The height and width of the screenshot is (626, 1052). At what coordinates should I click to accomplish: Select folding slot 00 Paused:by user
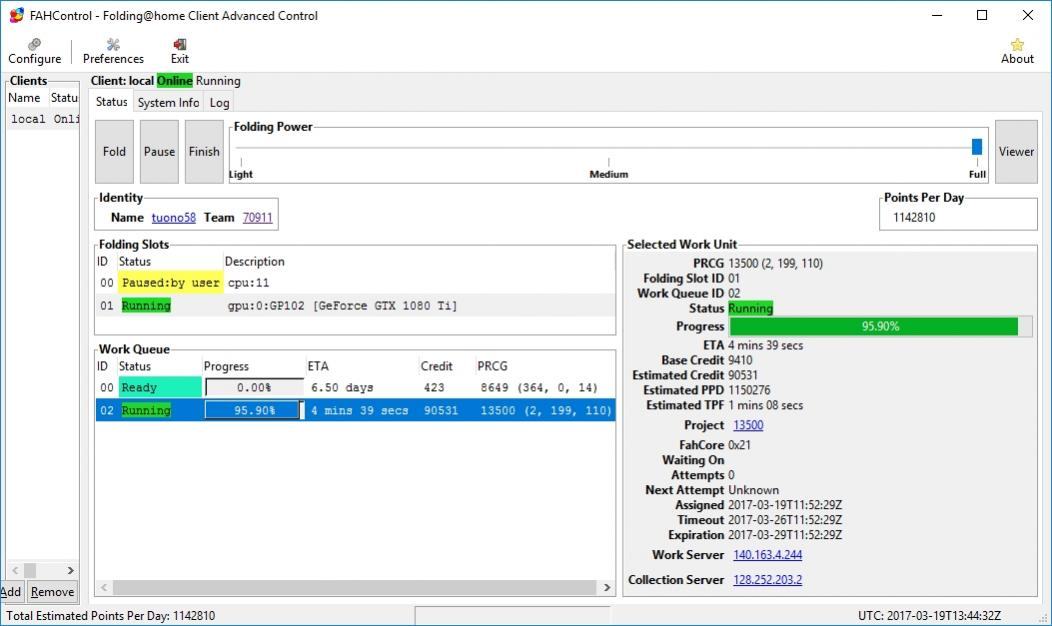pos(356,282)
